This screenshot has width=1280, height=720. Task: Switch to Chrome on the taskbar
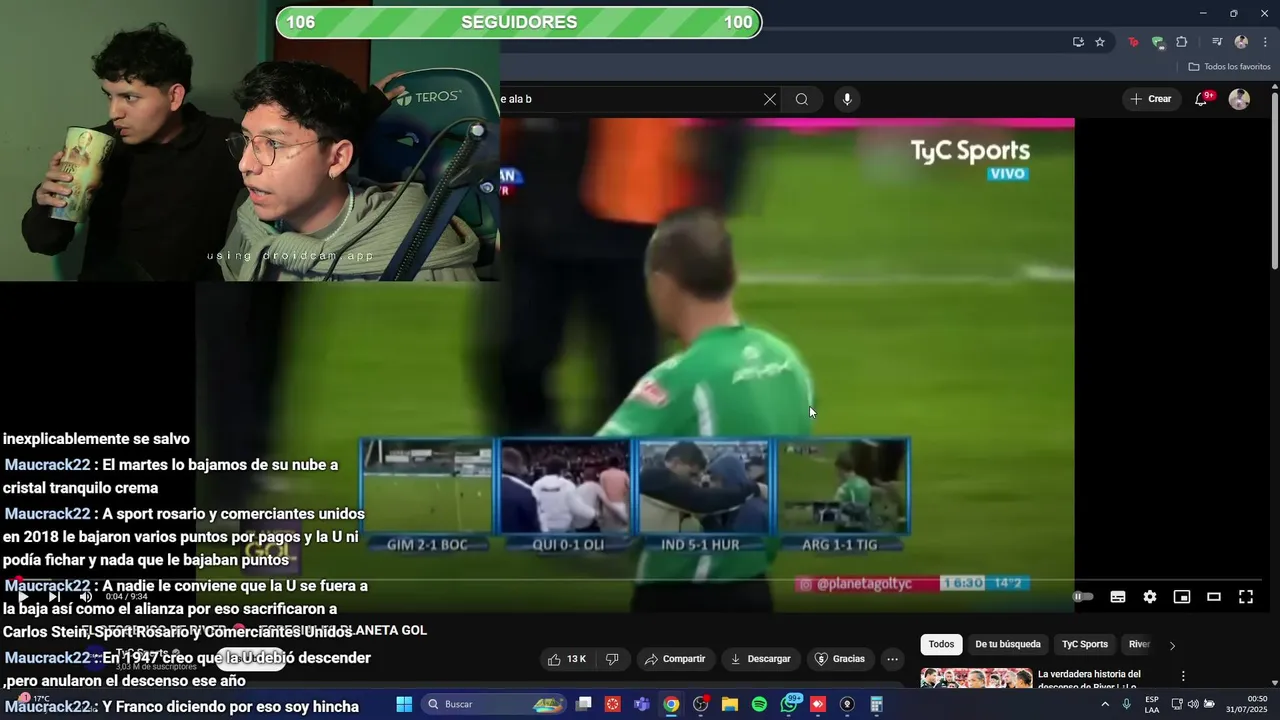tap(671, 704)
